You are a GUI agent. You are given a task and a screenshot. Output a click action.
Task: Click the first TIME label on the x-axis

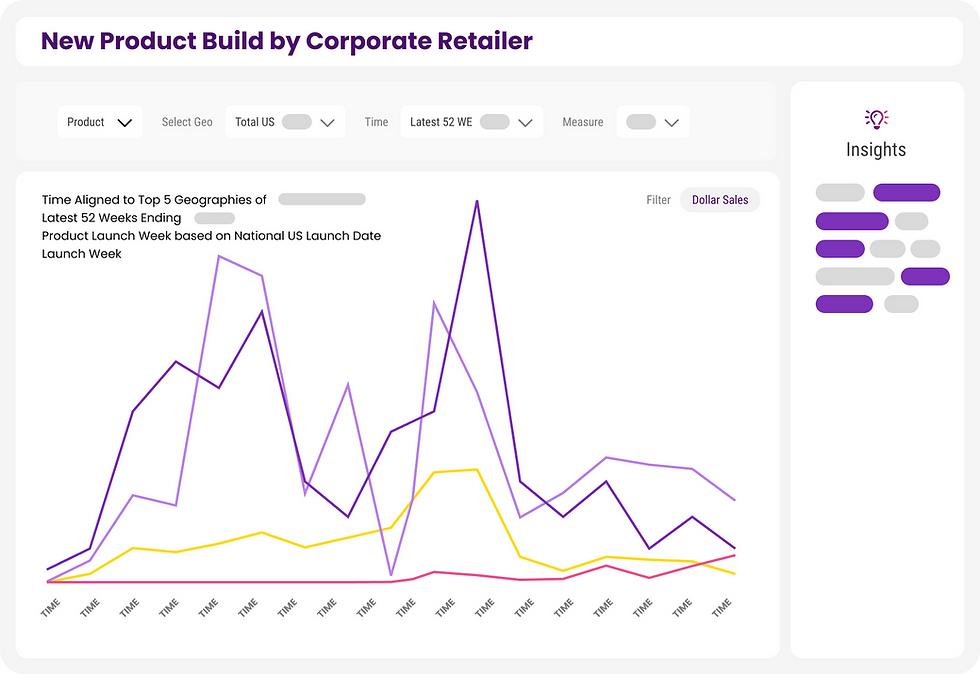[51, 608]
